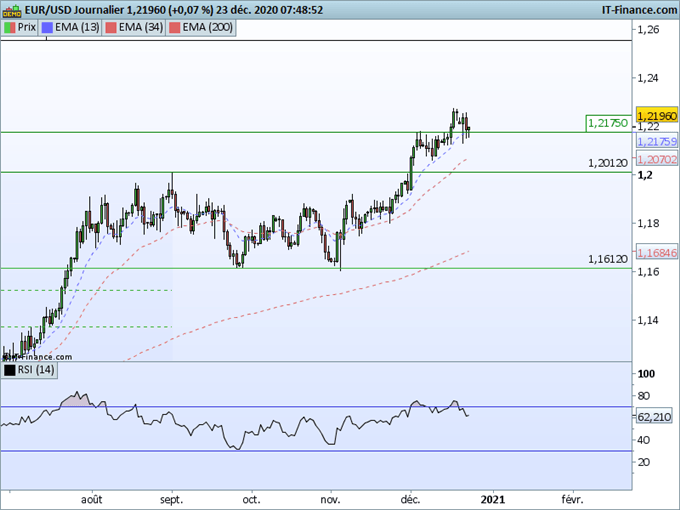
Task: Click the red 1,20702 EMA value tag
Action: coord(657,160)
